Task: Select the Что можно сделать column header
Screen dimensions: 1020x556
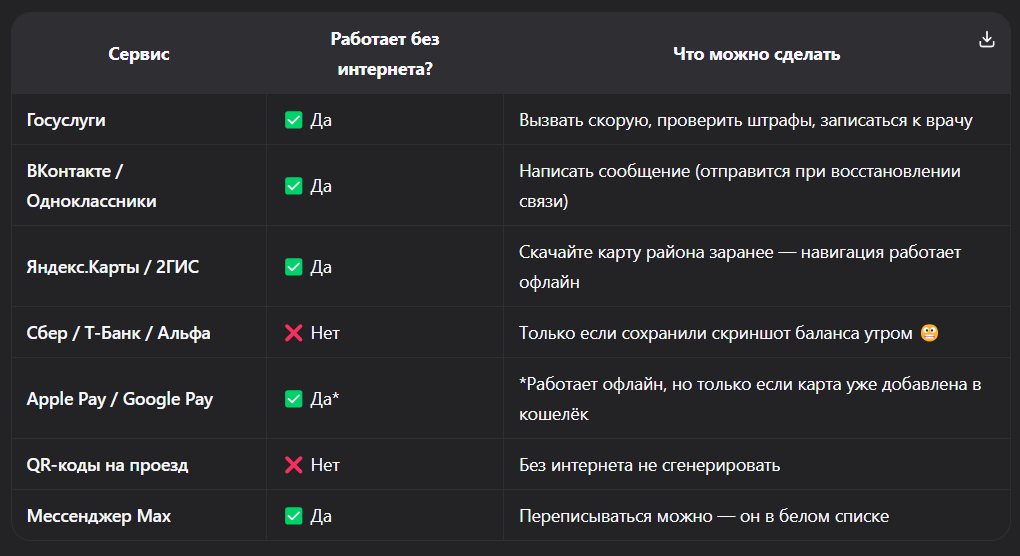Action: pyautogui.click(x=757, y=54)
